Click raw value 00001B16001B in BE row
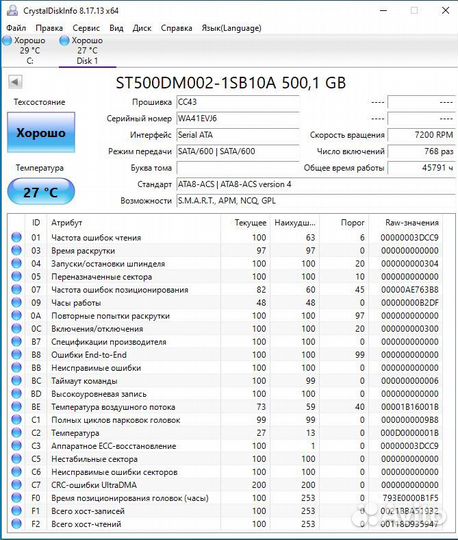 coord(410,407)
